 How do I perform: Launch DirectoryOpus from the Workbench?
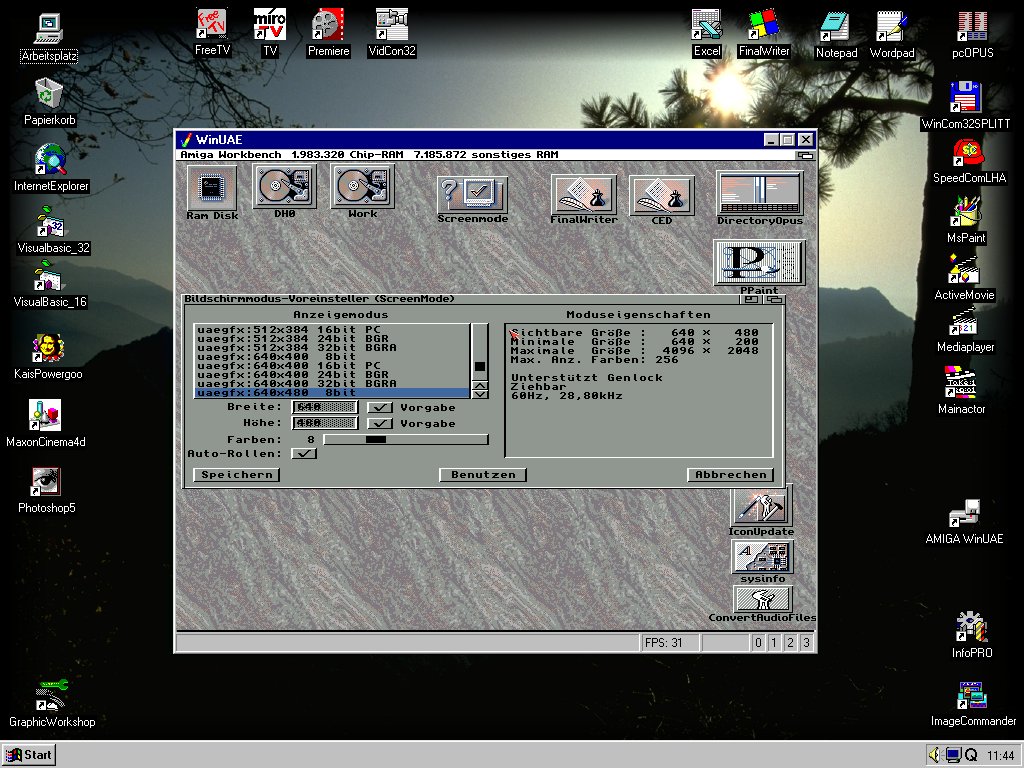point(759,193)
